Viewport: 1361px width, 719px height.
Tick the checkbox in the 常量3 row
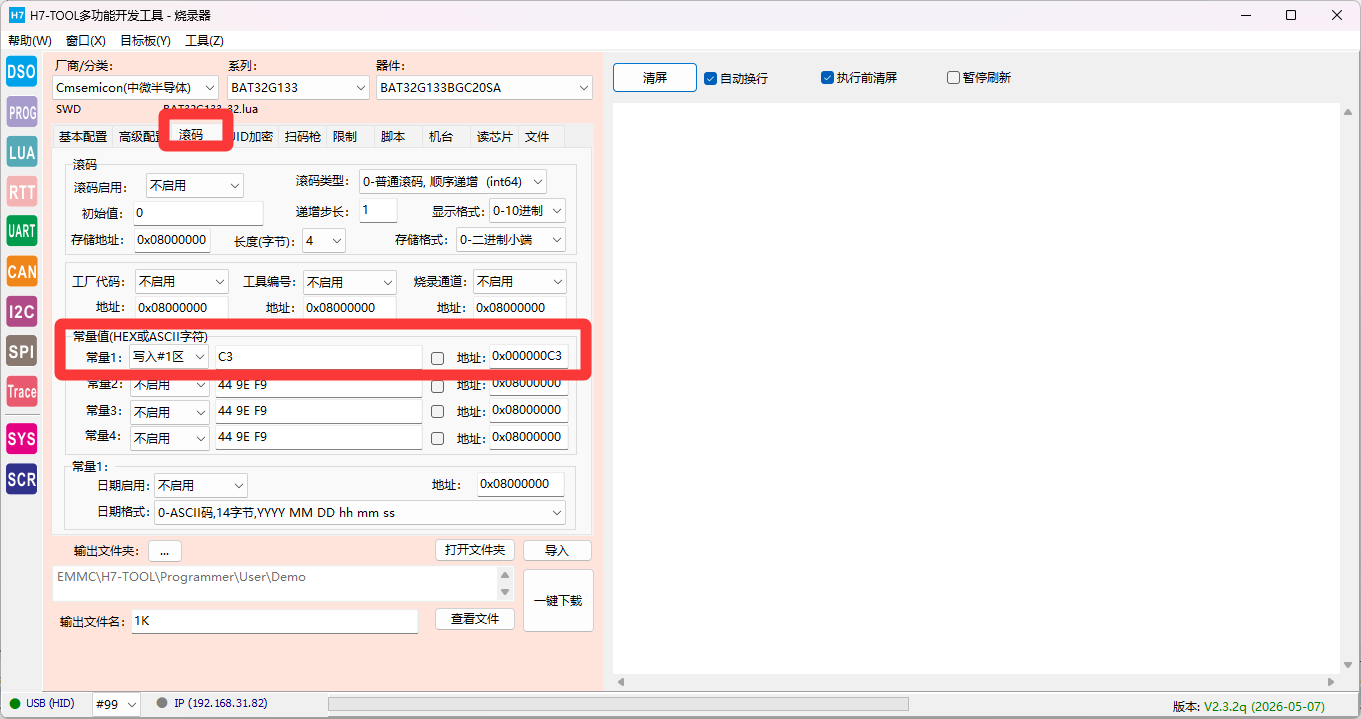[x=437, y=411]
